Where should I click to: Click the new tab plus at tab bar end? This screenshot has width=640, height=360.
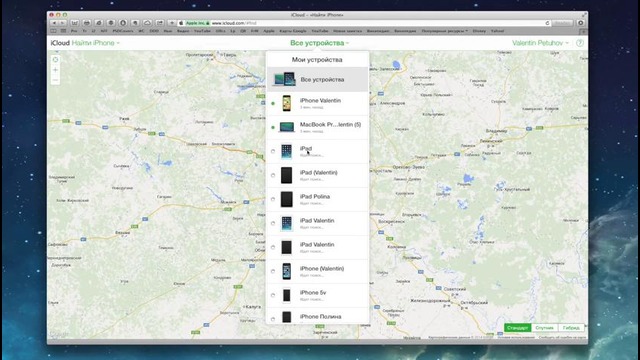pyautogui.click(x=584, y=31)
